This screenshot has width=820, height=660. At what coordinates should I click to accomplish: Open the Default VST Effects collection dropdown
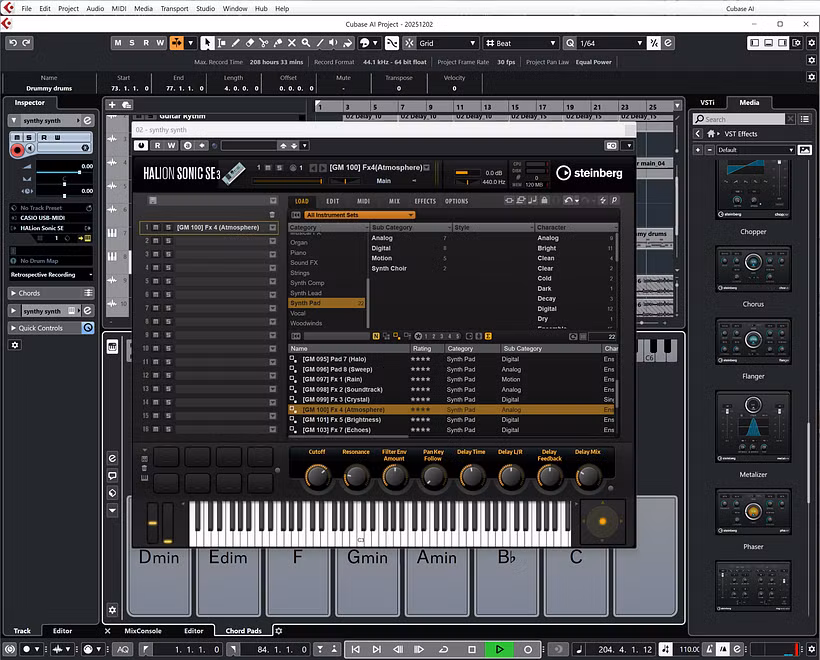pos(755,150)
